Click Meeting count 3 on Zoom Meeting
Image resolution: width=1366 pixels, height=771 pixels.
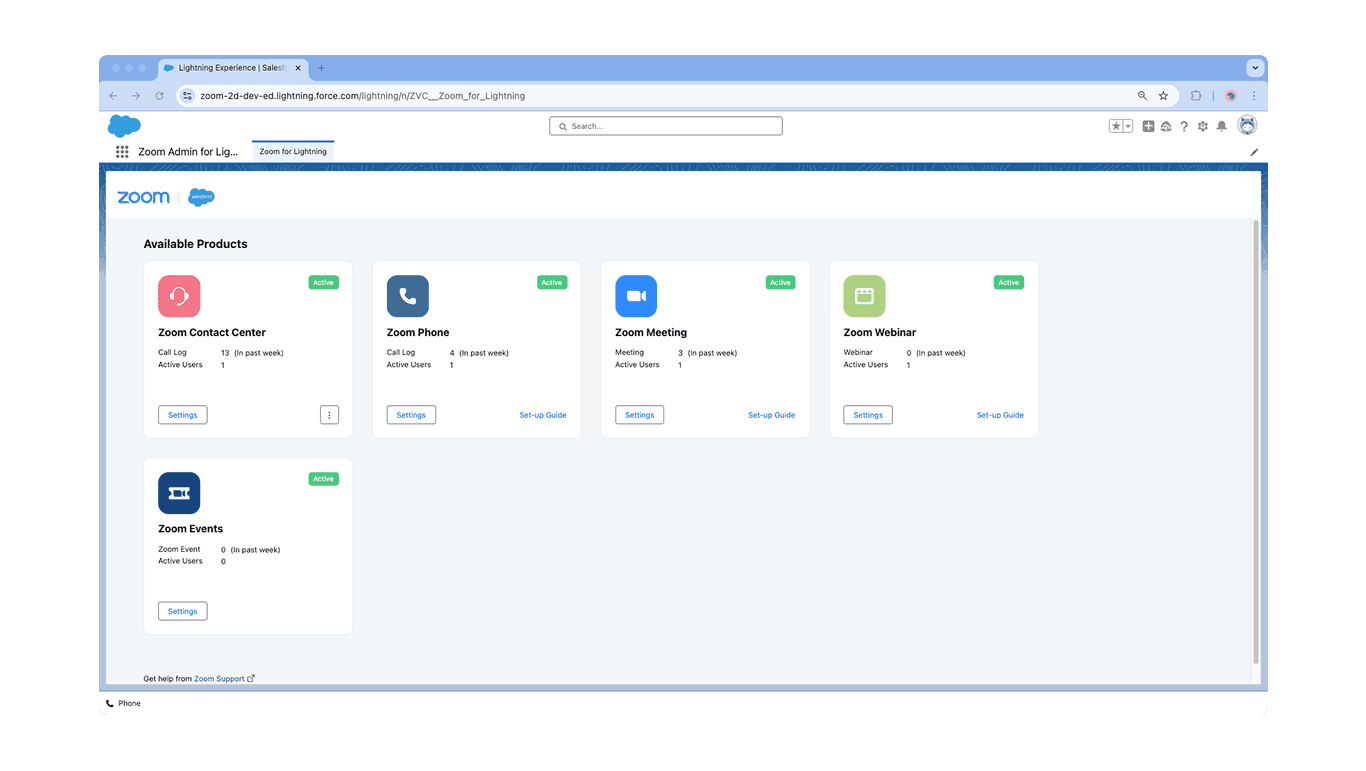coord(680,353)
